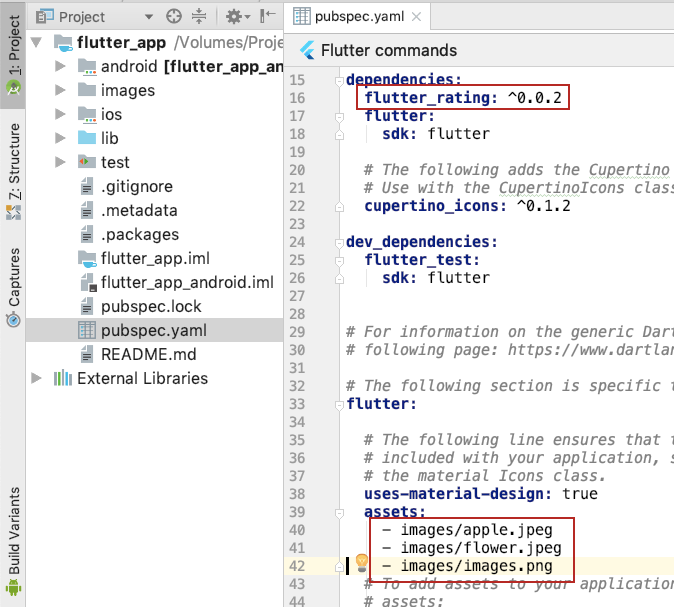The width and height of the screenshot is (674, 607).
Task: Click the intention lightbulb on line 42
Action: click(x=362, y=563)
